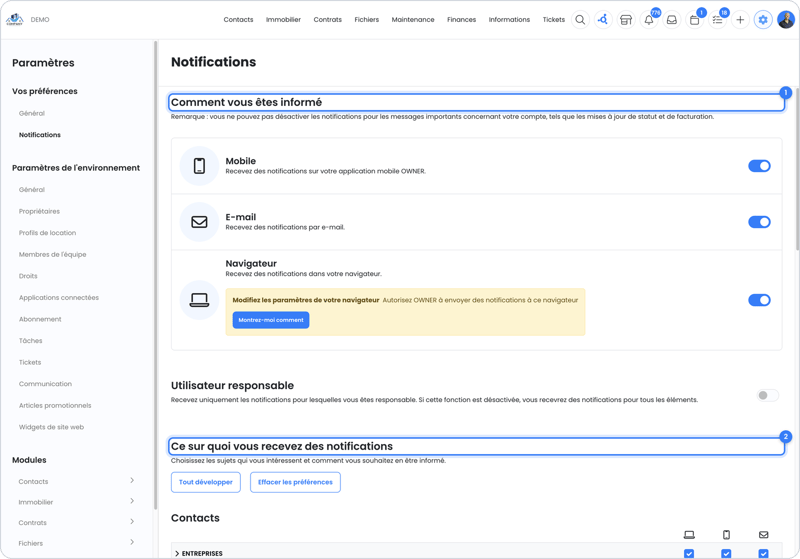The image size is (800, 559).
Task: Uncheck Entreprises mobile notification checkbox
Action: click(x=727, y=553)
